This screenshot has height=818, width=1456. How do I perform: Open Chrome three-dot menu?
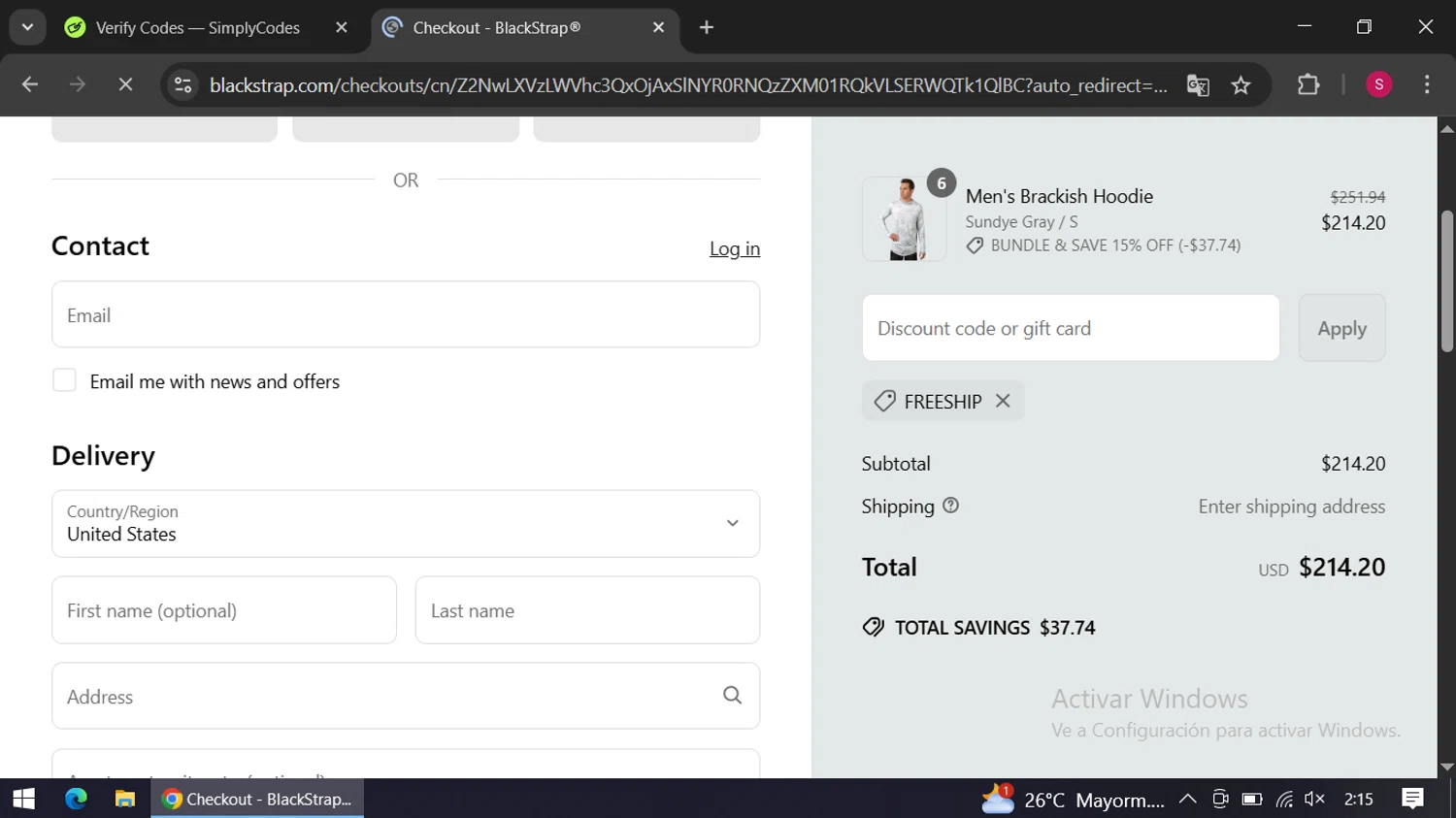point(1427,85)
